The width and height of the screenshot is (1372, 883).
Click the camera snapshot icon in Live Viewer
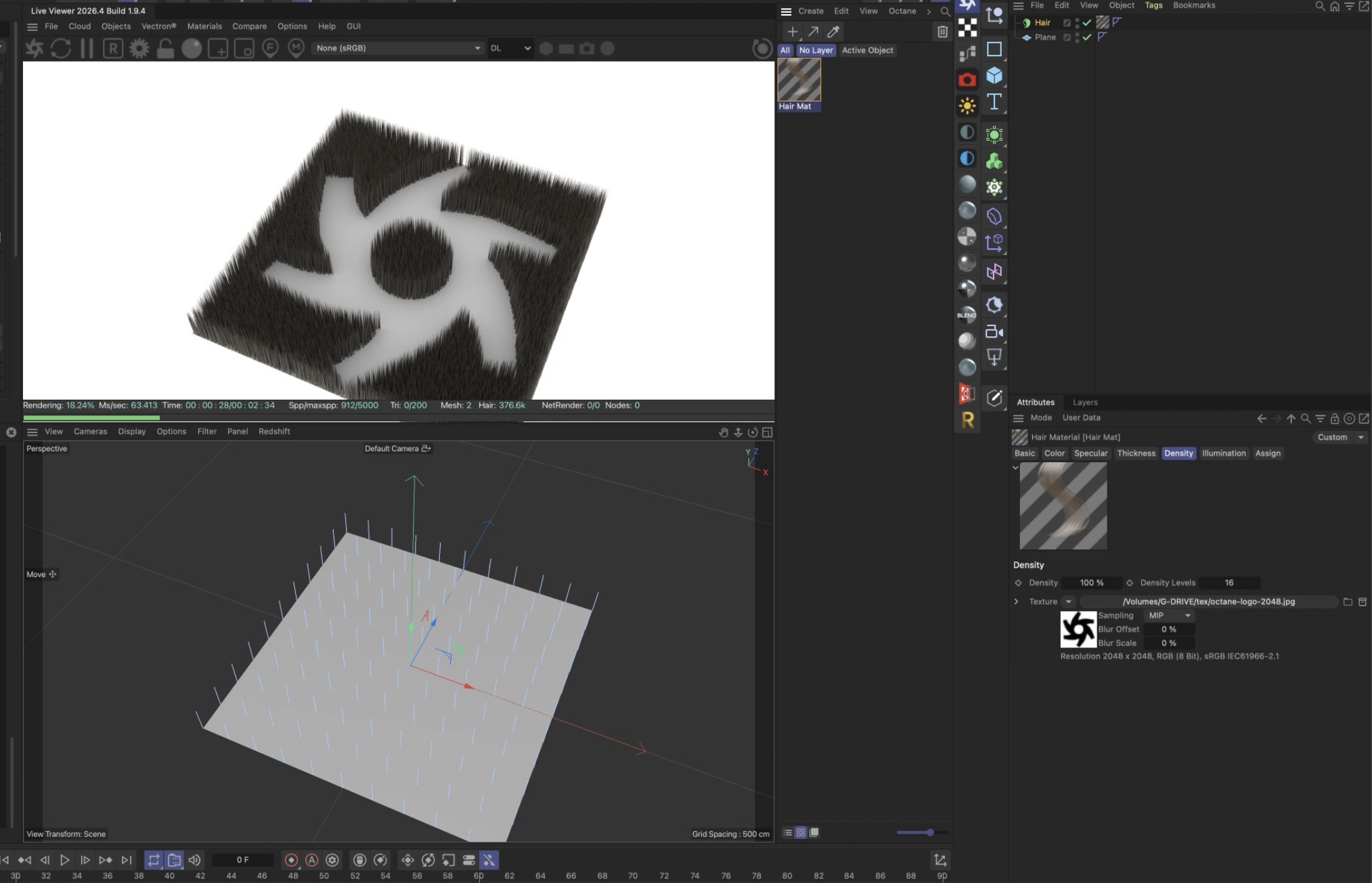coord(587,48)
